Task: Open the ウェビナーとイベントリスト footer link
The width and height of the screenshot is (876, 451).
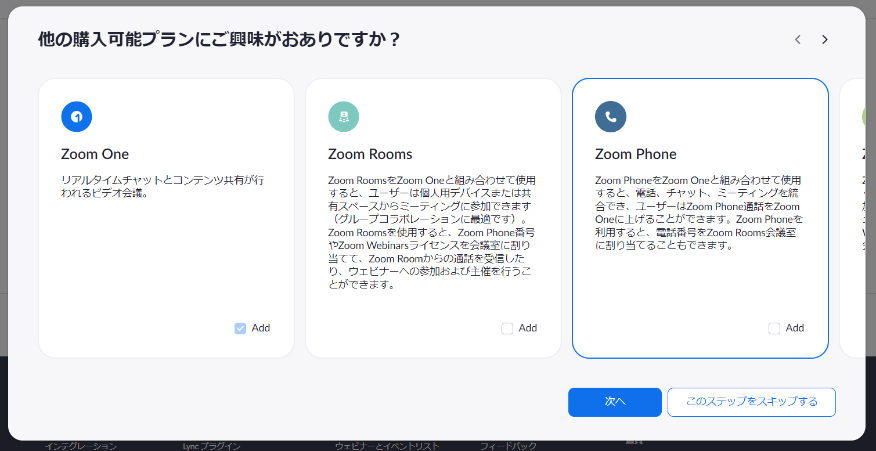Action: [387, 446]
